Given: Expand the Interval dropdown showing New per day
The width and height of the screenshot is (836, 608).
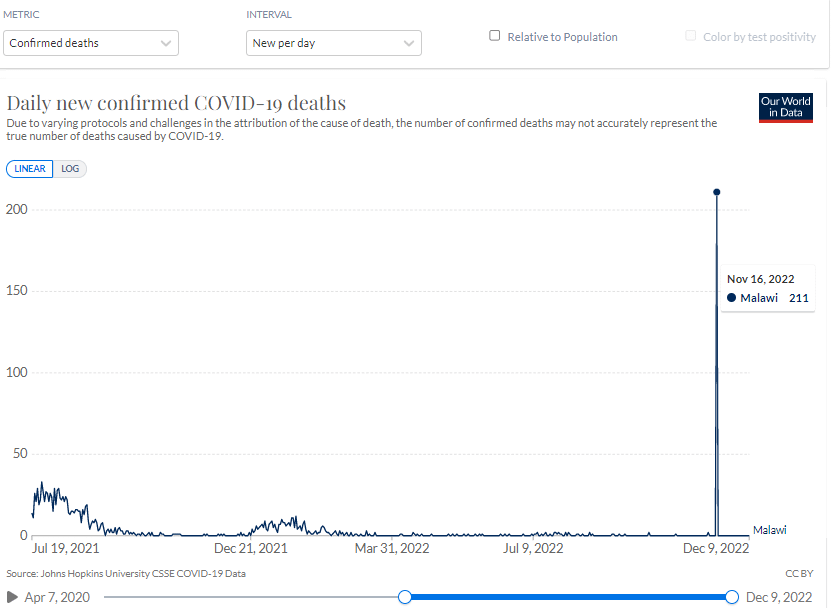Looking at the screenshot, I should pos(333,43).
